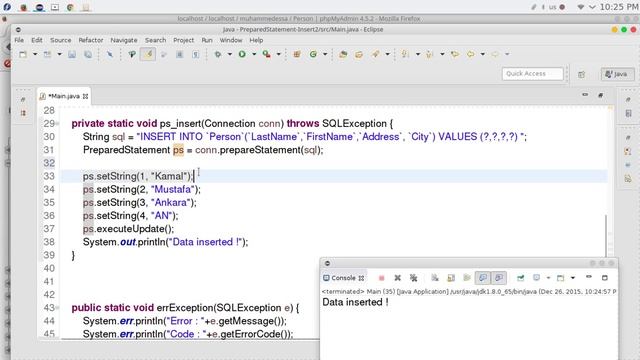Open the Refactor menu

(x=91, y=40)
